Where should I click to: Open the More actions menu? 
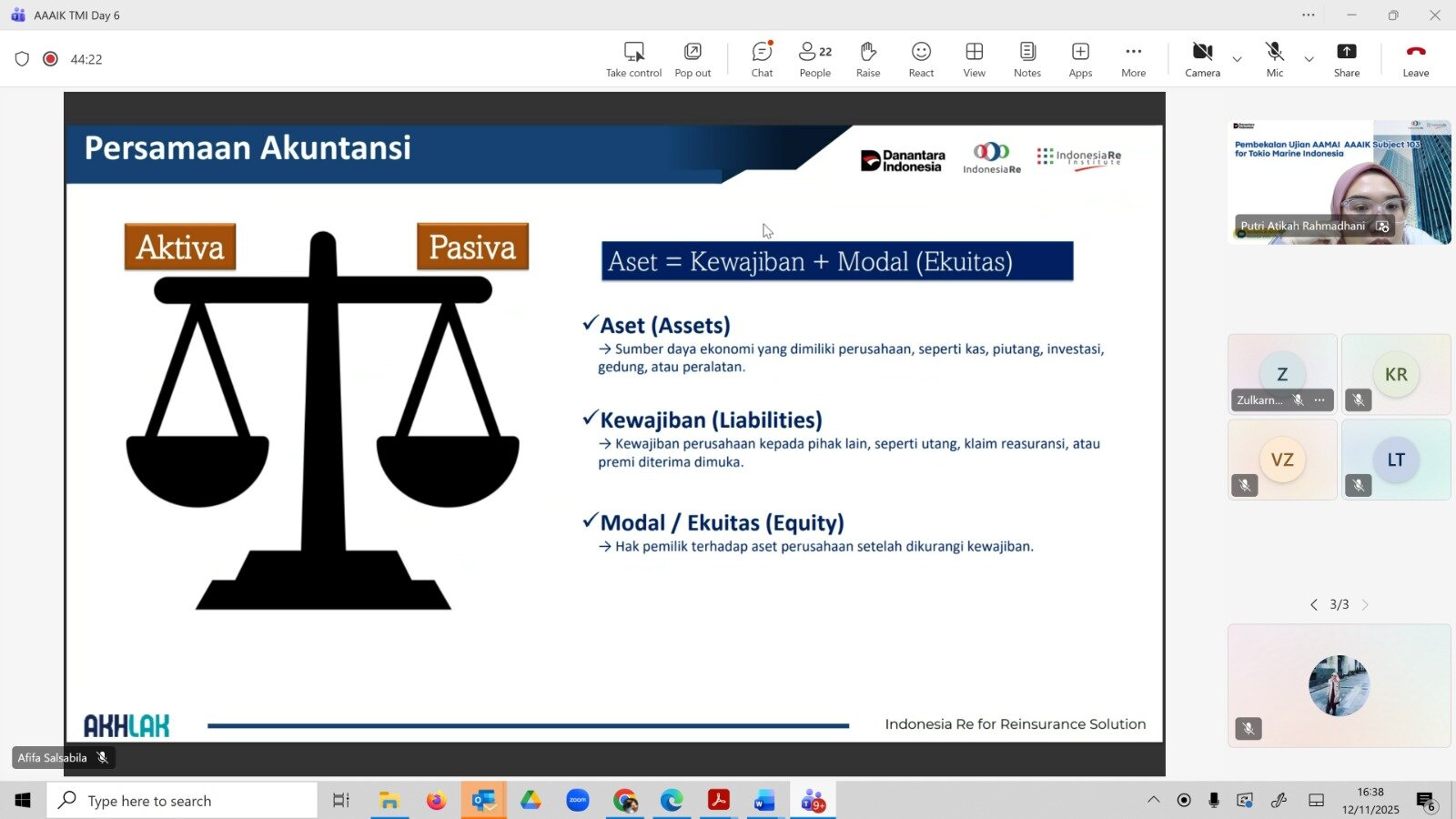pos(1133,59)
